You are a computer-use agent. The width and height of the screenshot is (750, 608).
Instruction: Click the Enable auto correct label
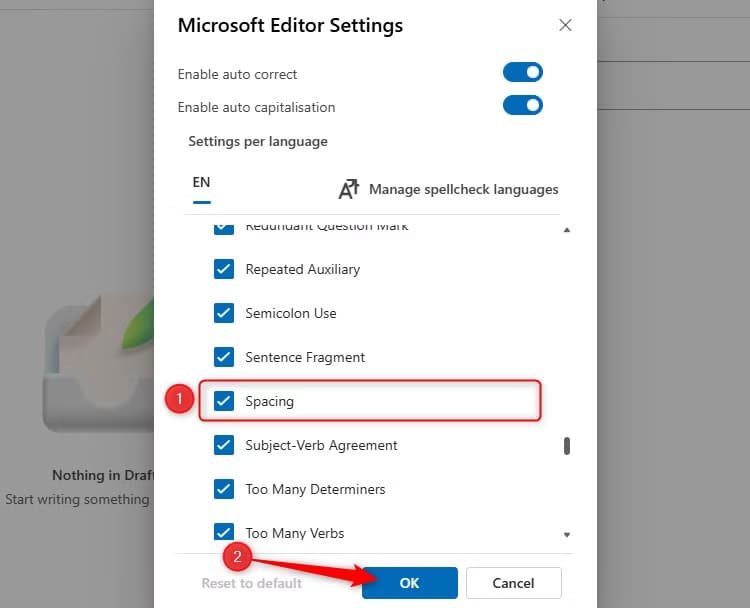coord(237,75)
